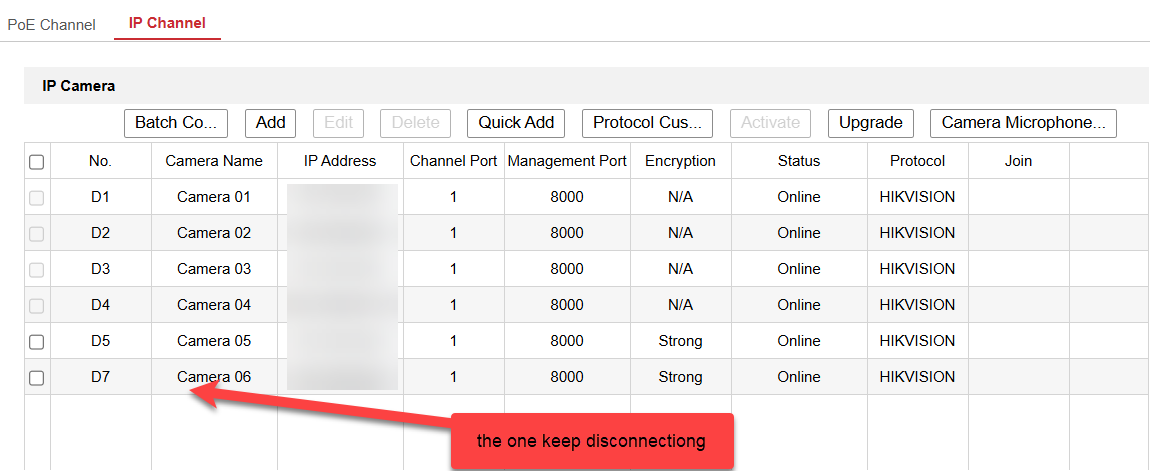Click the Camera Name column header
The height and width of the screenshot is (471, 1150).
click(214, 161)
